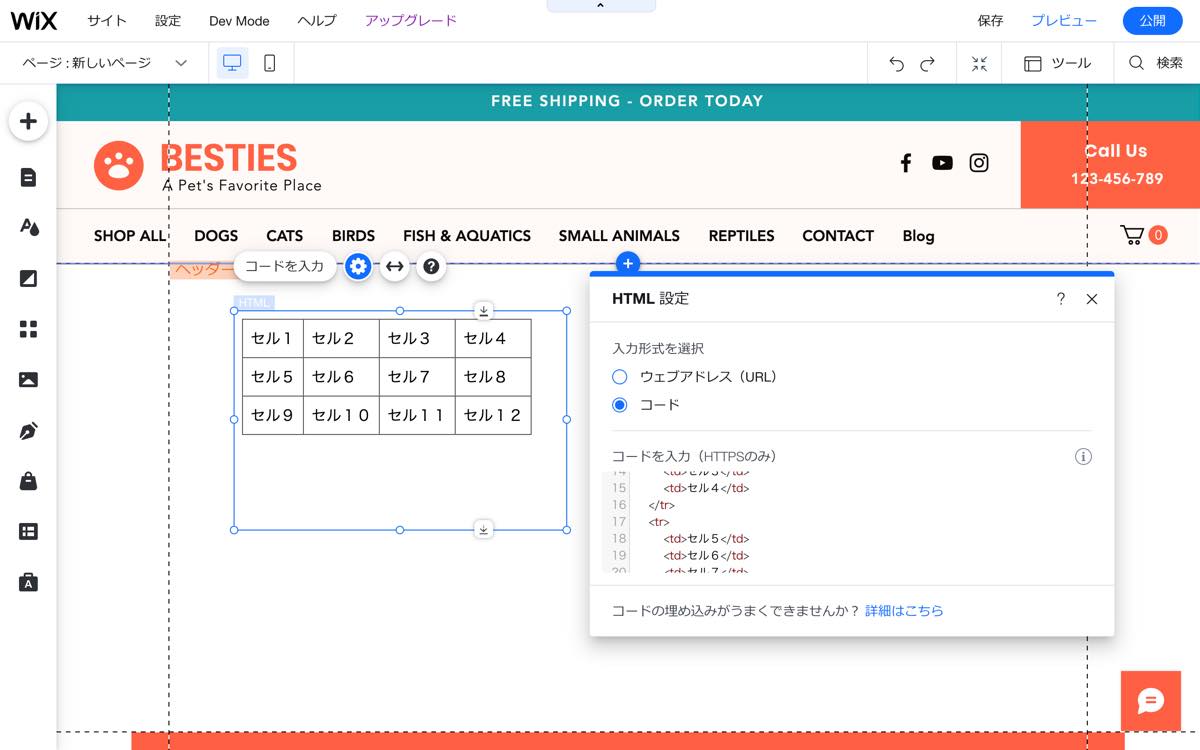Click Dev Mode in the top menu
The height and width of the screenshot is (750, 1200).
coord(239,20)
